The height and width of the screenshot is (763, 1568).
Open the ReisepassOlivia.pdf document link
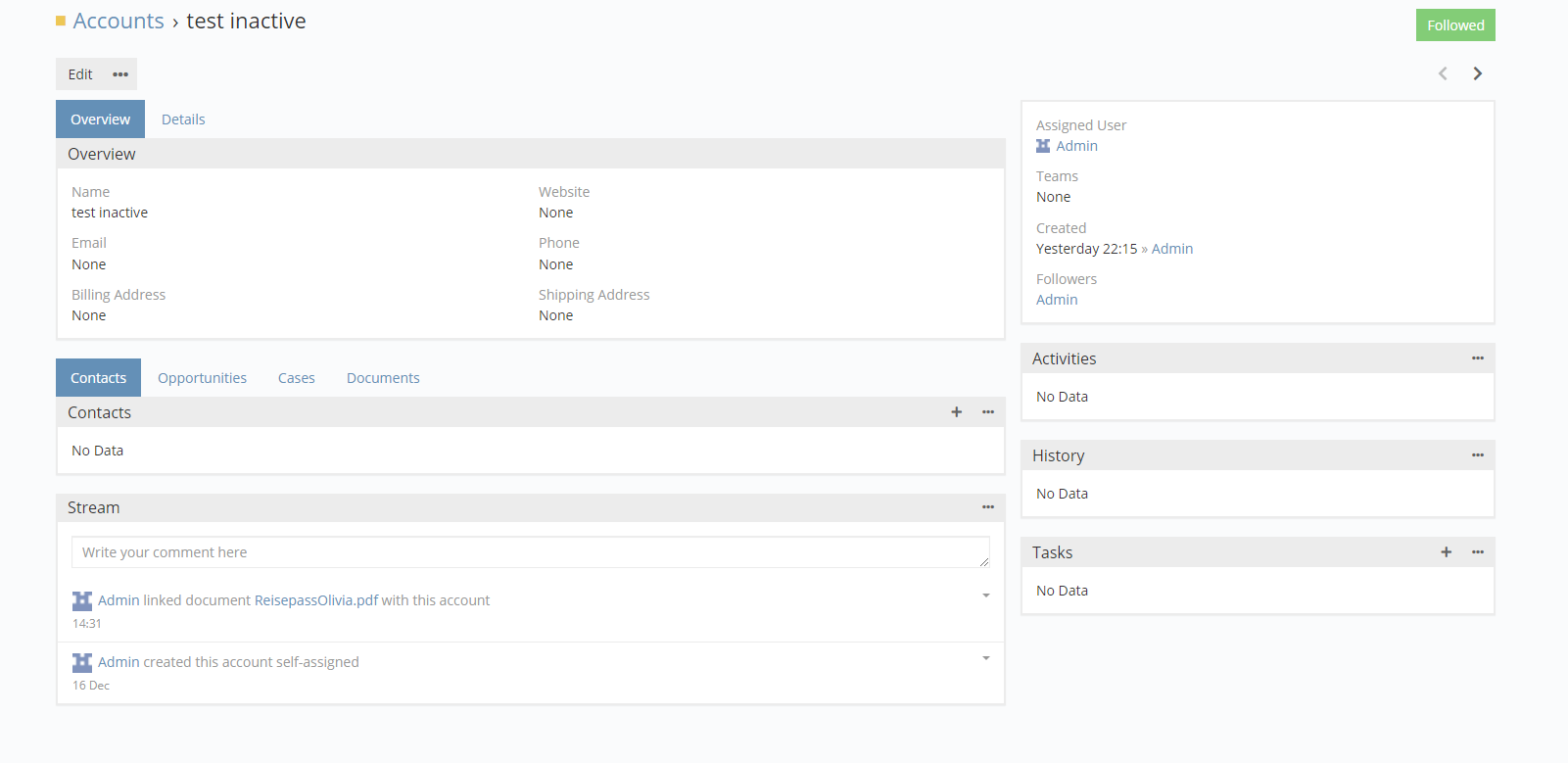tap(316, 600)
